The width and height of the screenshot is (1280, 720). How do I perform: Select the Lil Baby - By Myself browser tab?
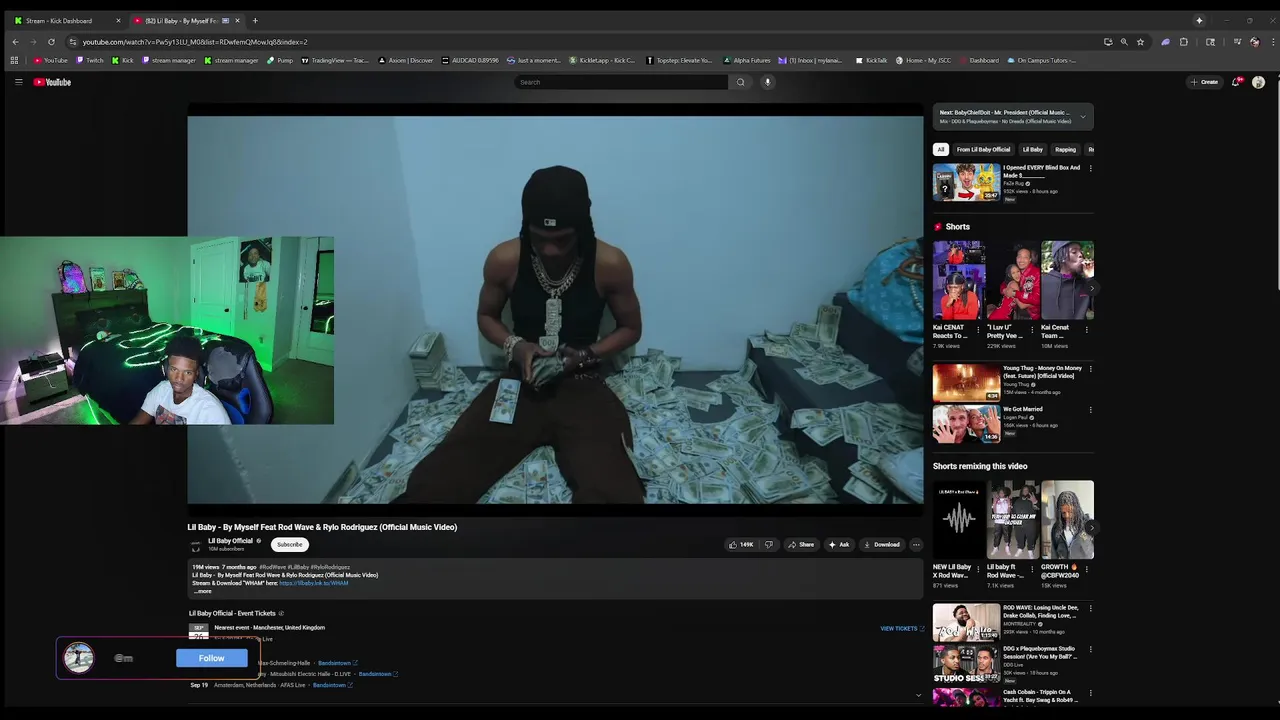tap(187, 20)
